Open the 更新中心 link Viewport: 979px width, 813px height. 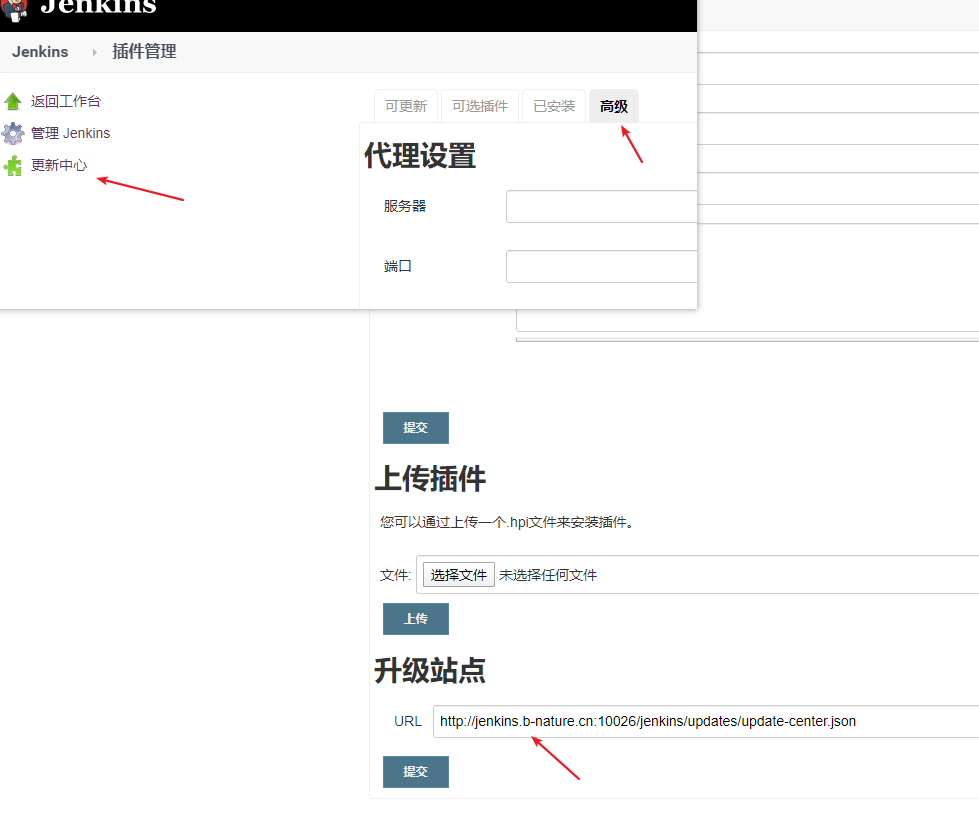[x=59, y=165]
